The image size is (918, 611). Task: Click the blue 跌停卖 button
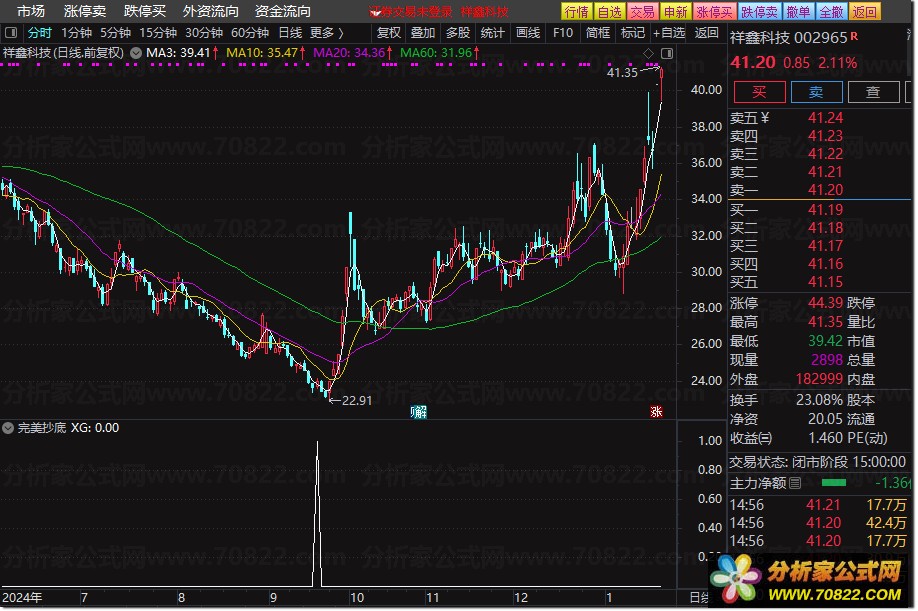pyautogui.click(x=759, y=12)
